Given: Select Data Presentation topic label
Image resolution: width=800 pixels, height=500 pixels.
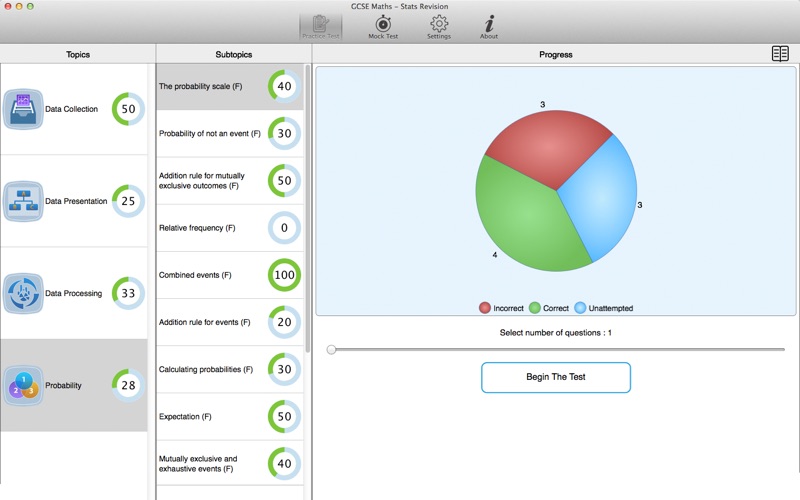Looking at the screenshot, I should 76,201.
